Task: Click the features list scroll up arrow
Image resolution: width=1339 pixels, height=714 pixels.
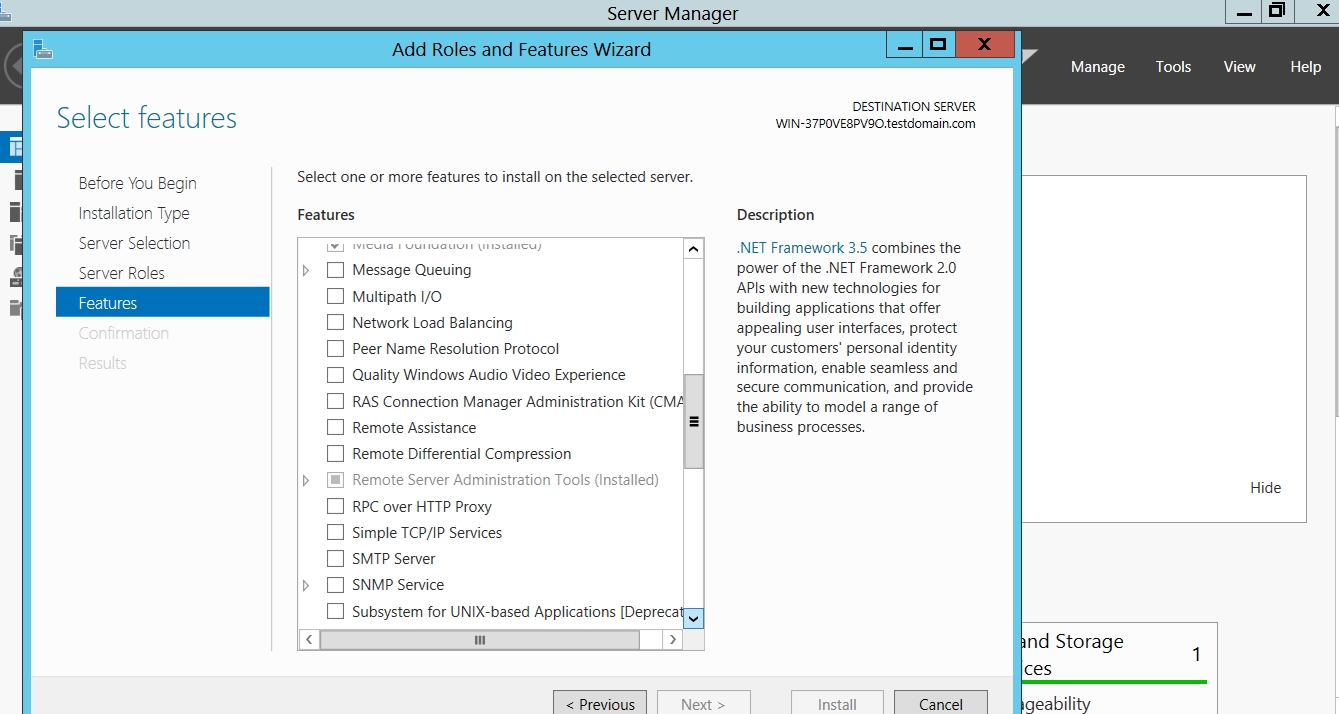Action: [693, 249]
